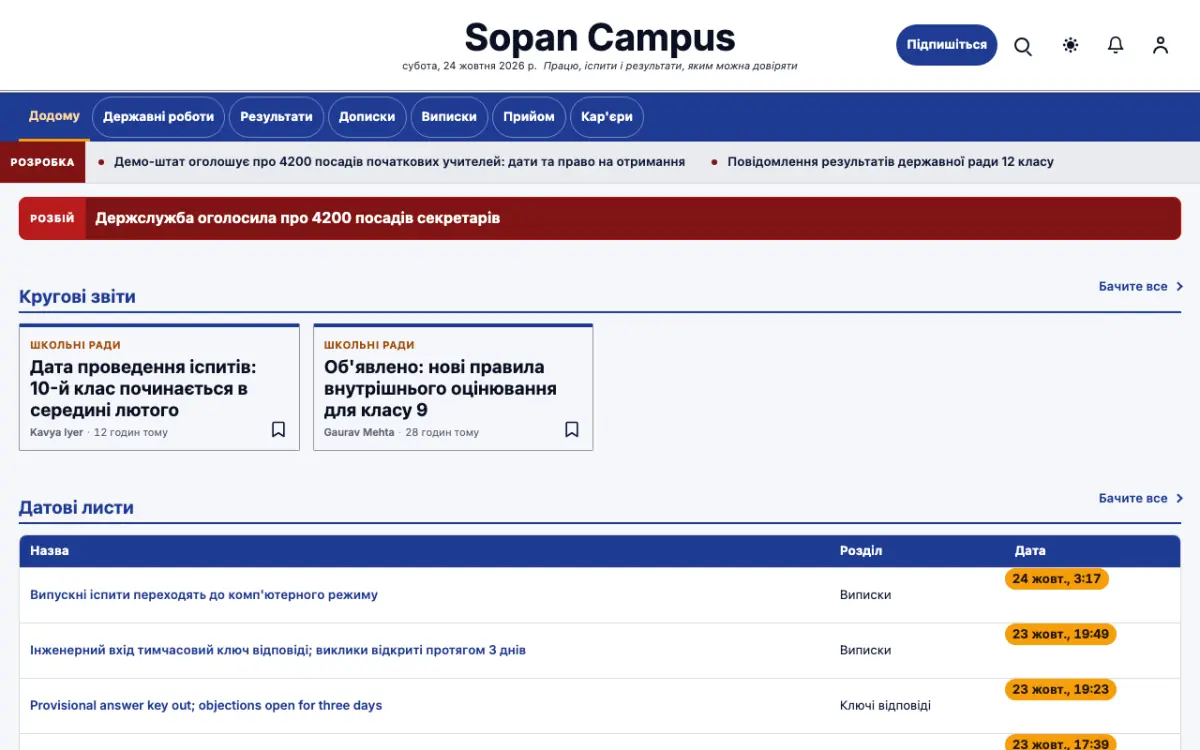
Task: Click the Дата column header
Action: (x=1030, y=551)
